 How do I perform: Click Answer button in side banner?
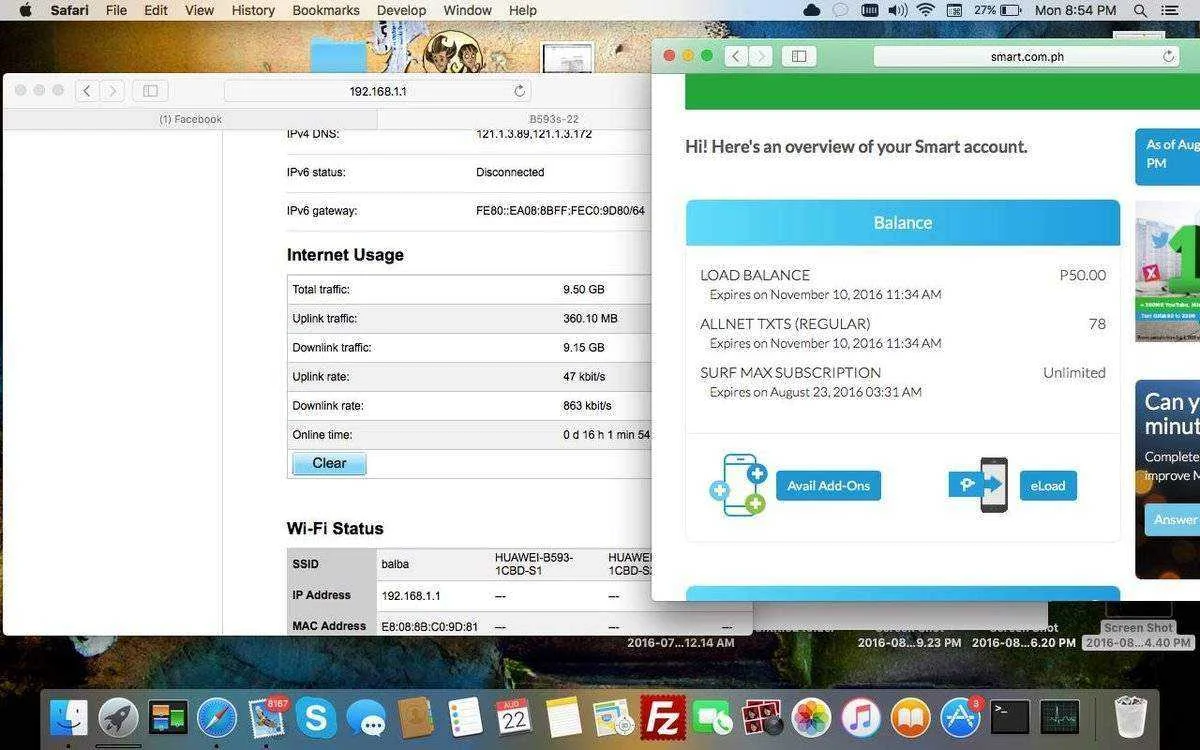[1174, 519]
